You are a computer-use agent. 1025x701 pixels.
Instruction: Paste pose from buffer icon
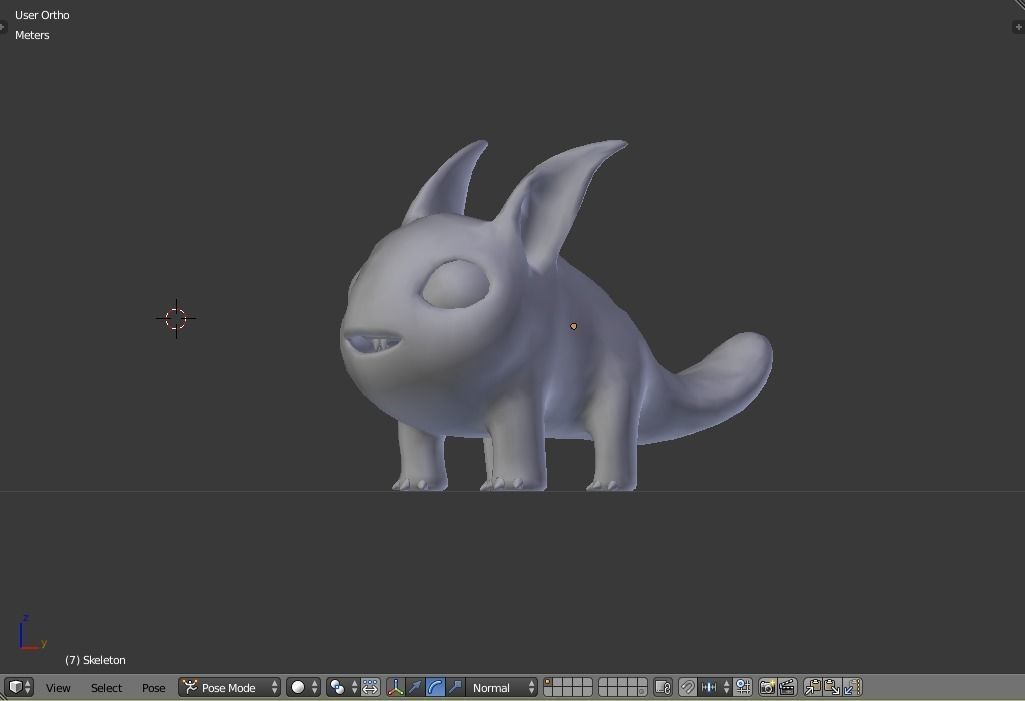pyautogui.click(x=832, y=687)
